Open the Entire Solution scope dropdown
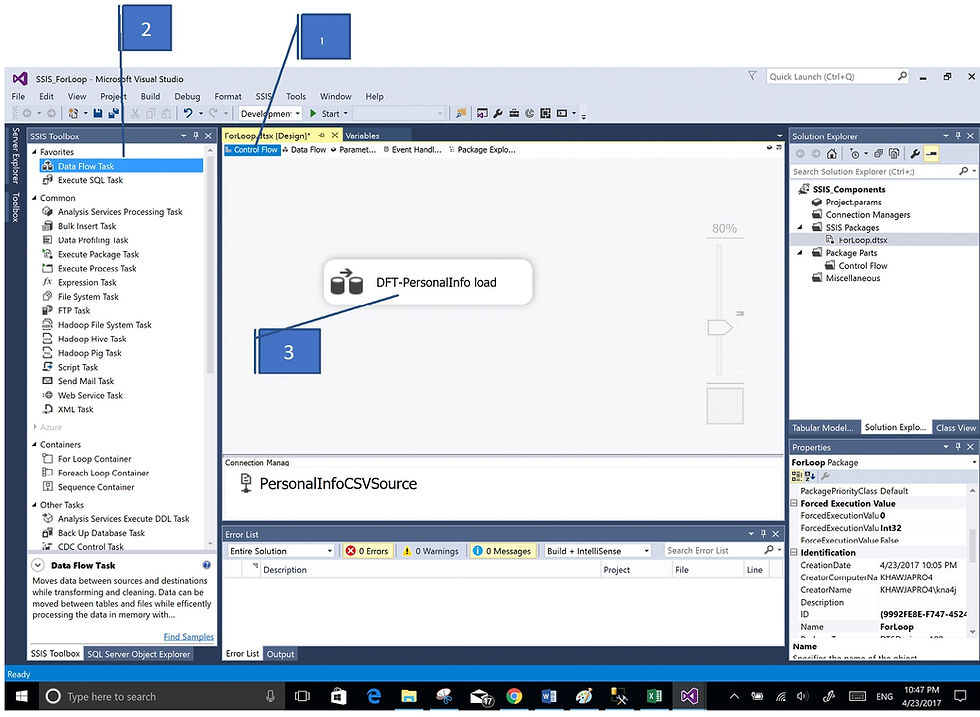 click(x=281, y=551)
